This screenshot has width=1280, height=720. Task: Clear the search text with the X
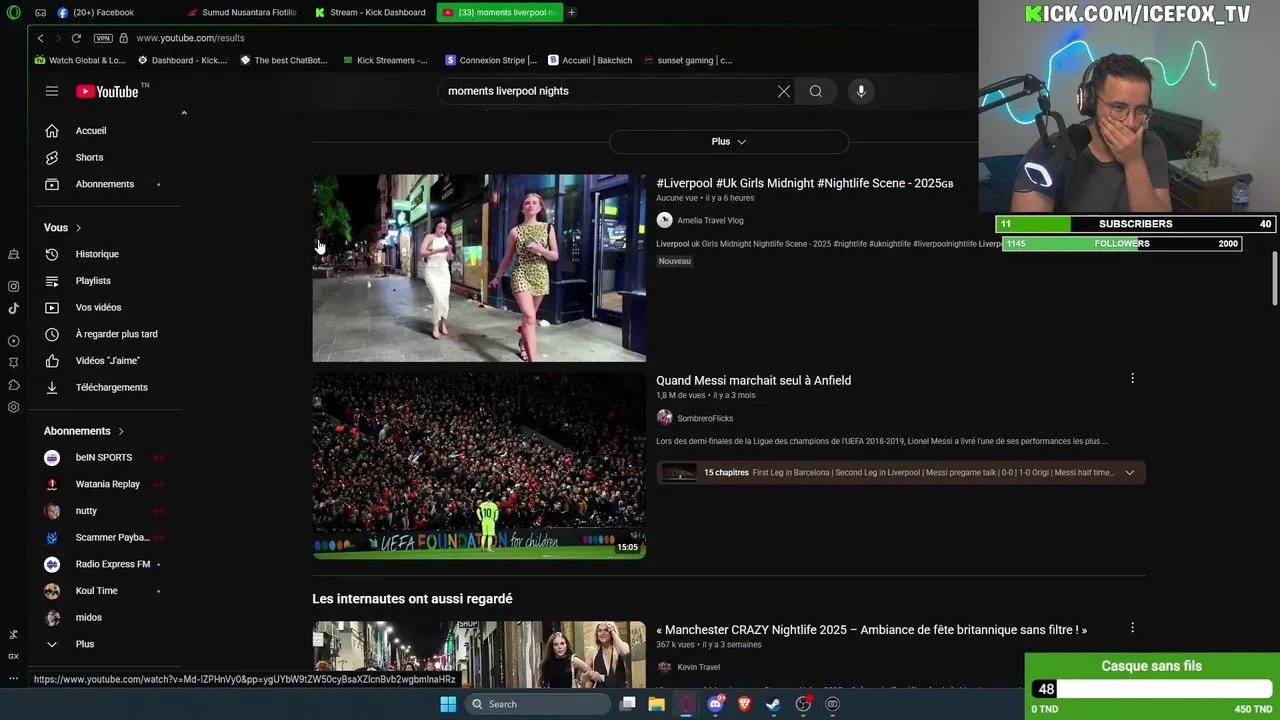(784, 91)
